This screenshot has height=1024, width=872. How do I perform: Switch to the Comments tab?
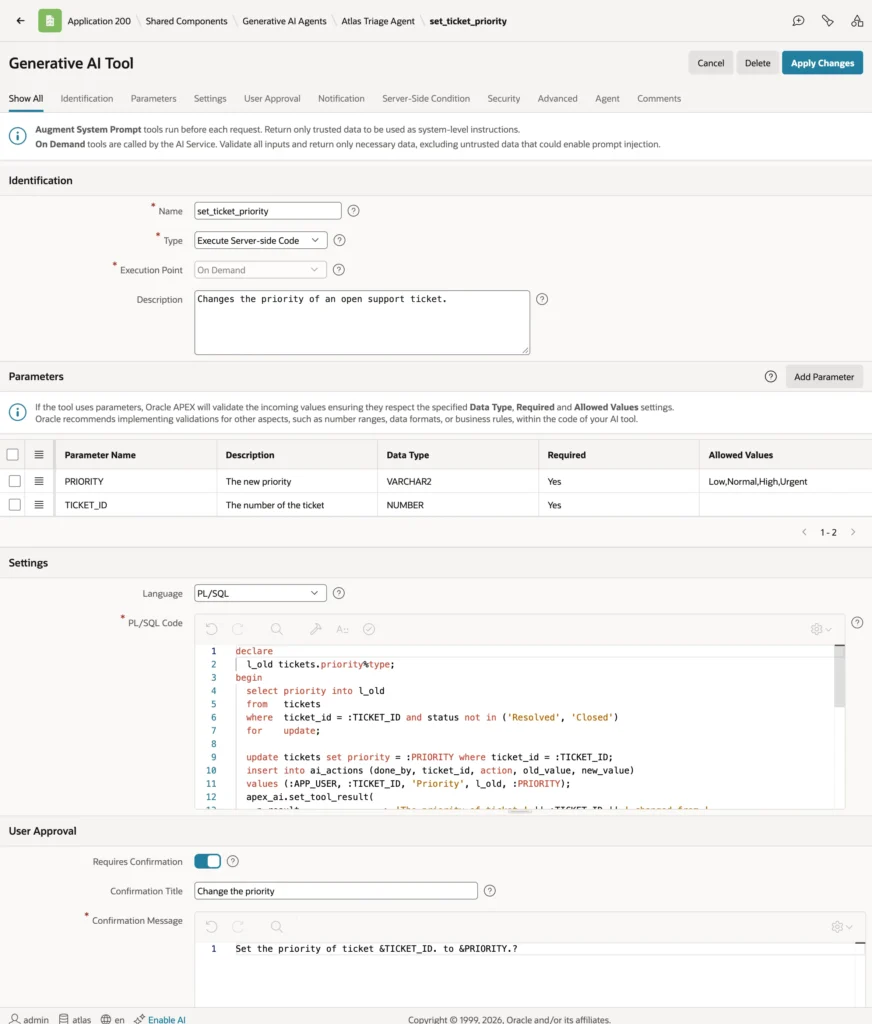pyautogui.click(x=659, y=99)
